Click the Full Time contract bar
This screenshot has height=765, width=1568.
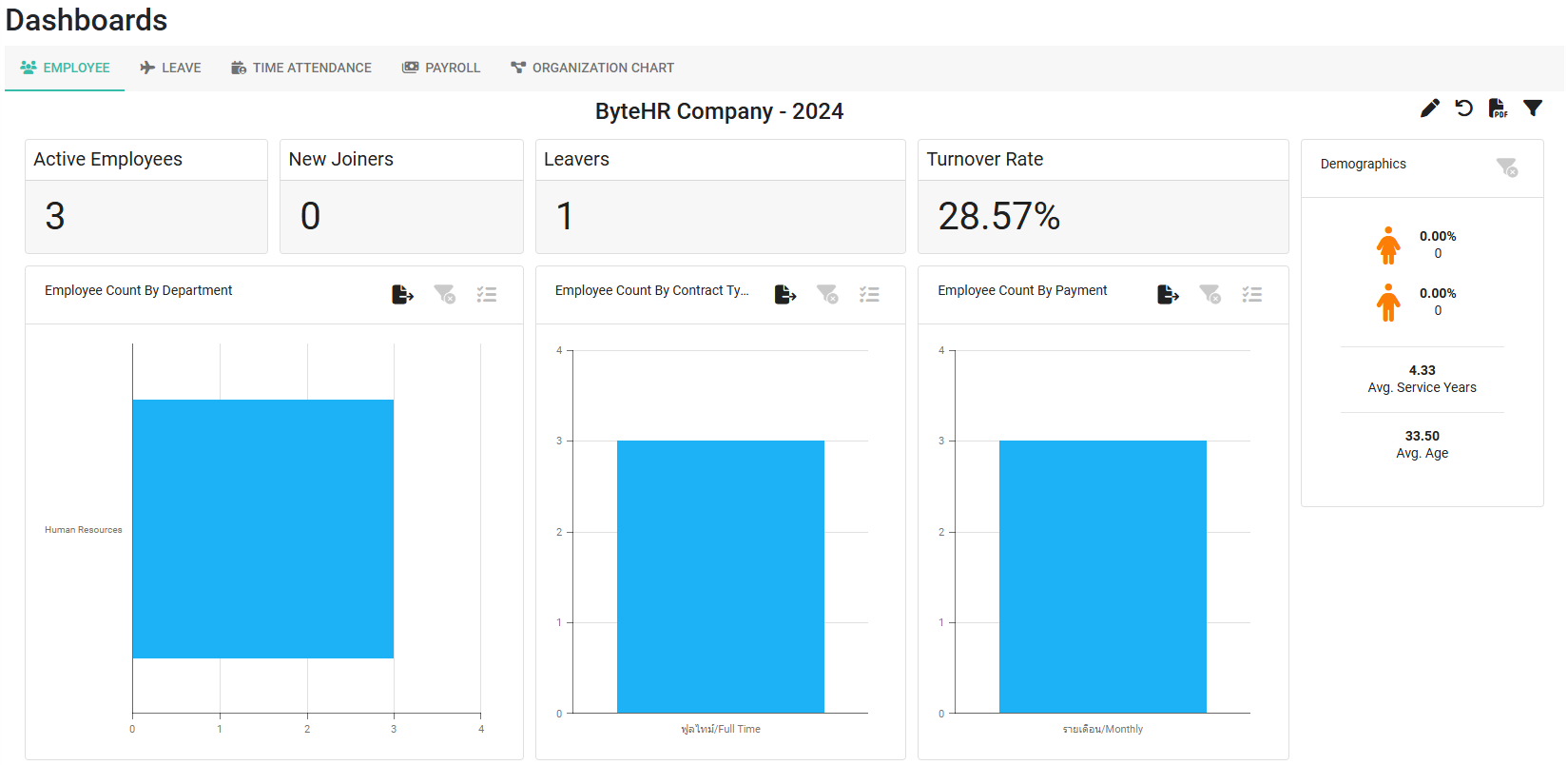[721, 577]
